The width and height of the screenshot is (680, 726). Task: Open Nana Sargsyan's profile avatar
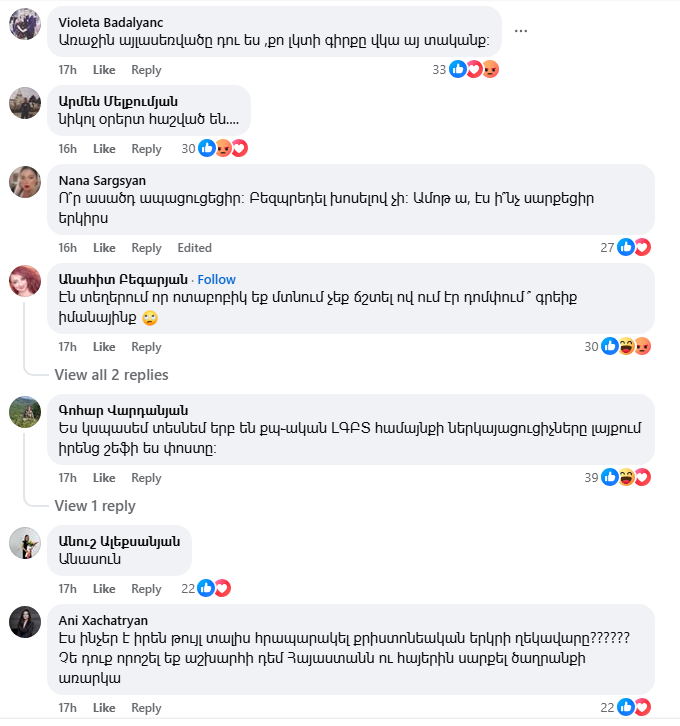tap(24, 182)
